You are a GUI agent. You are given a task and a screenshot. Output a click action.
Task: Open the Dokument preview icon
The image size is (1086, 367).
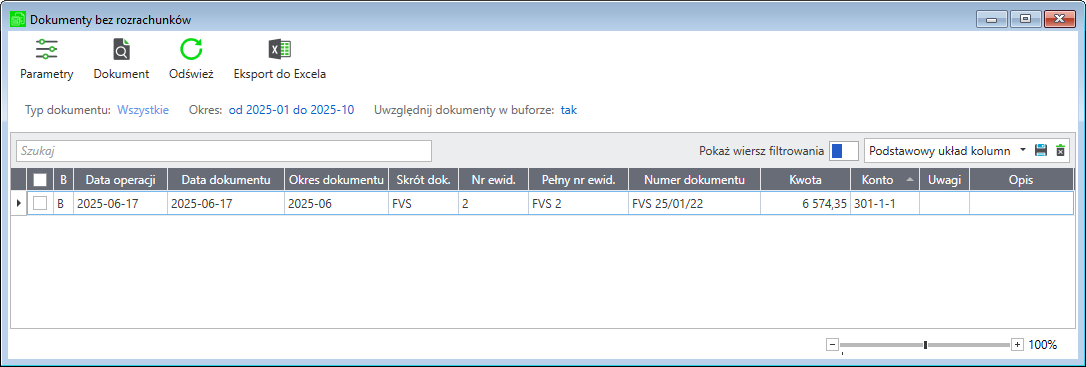pyautogui.click(x=121, y=50)
